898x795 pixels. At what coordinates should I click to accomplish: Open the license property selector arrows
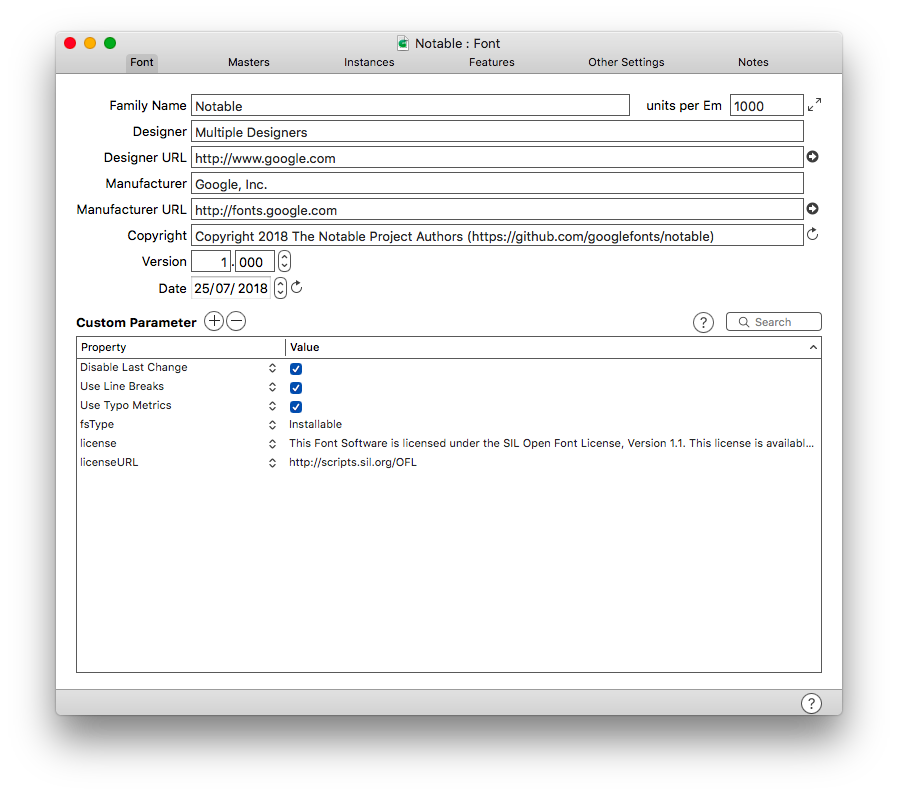272,444
